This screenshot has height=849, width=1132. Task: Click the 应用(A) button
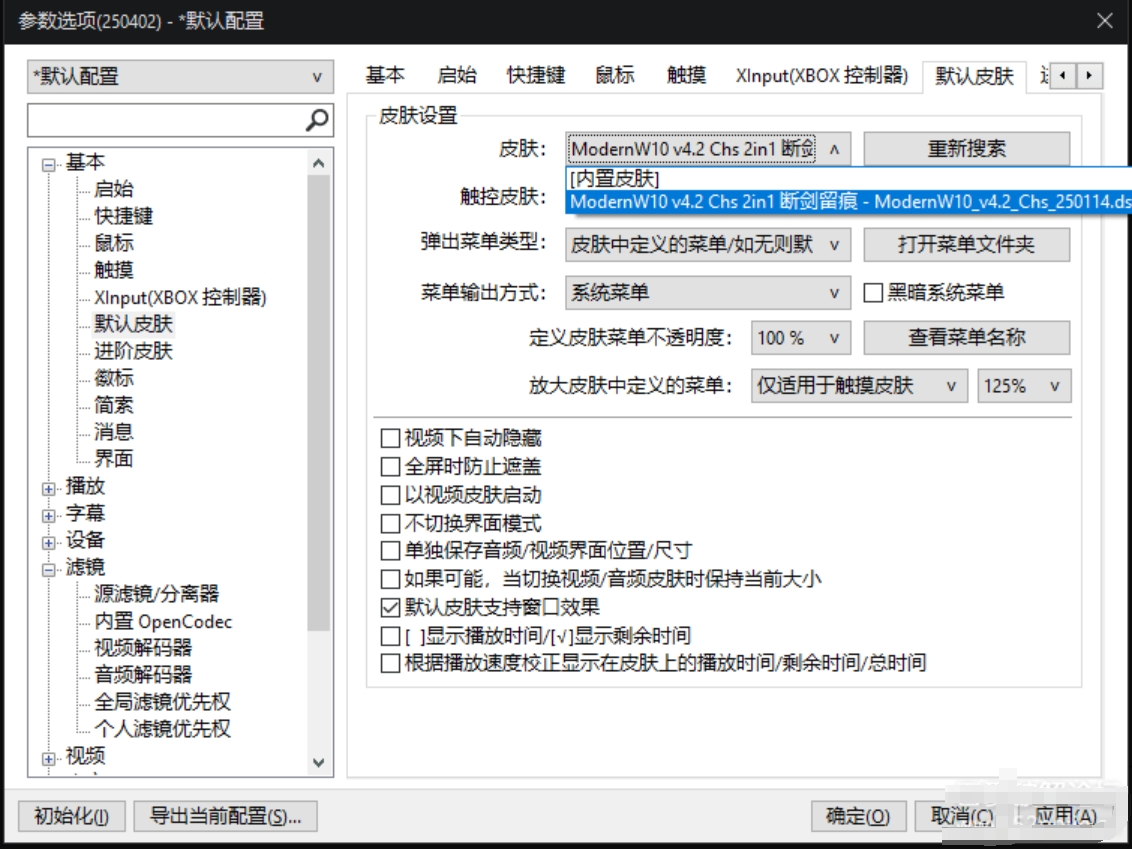tap(1066, 817)
